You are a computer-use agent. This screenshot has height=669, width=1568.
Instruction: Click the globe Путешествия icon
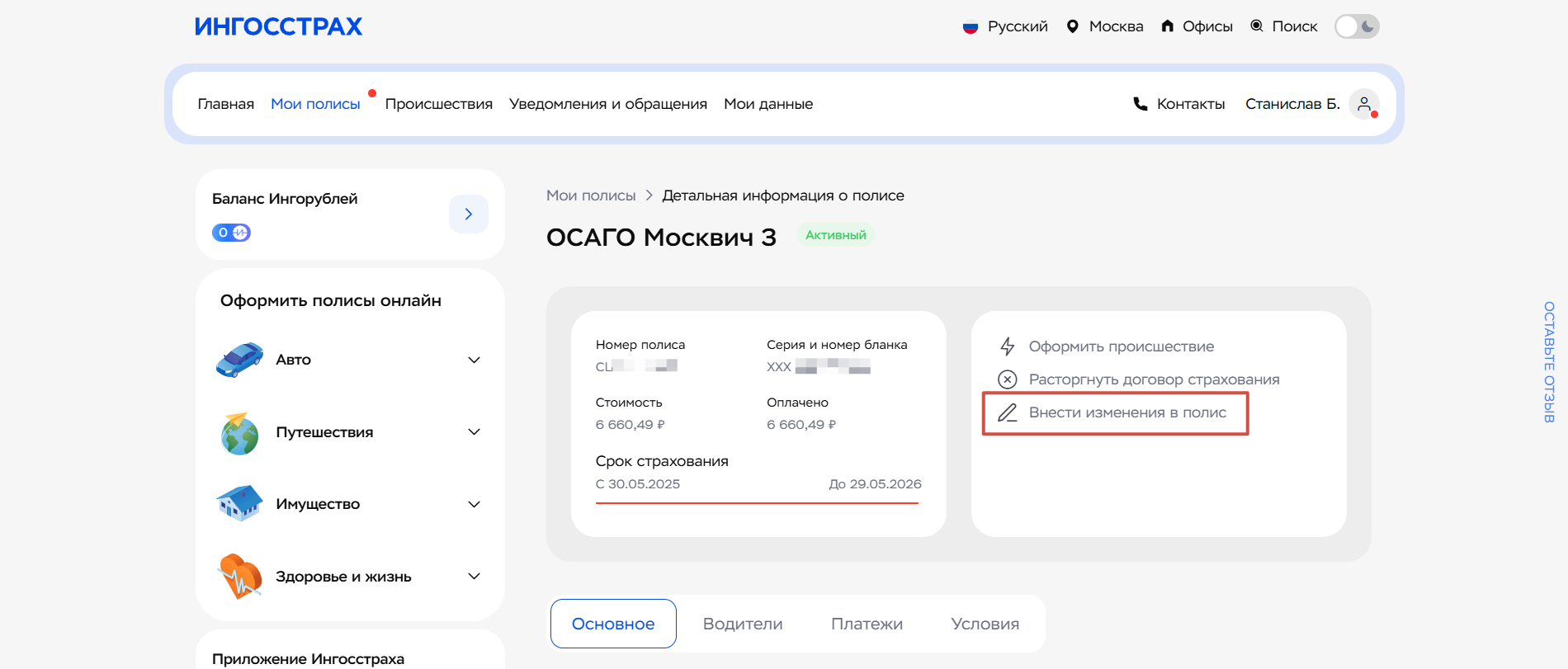coord(239,432)
